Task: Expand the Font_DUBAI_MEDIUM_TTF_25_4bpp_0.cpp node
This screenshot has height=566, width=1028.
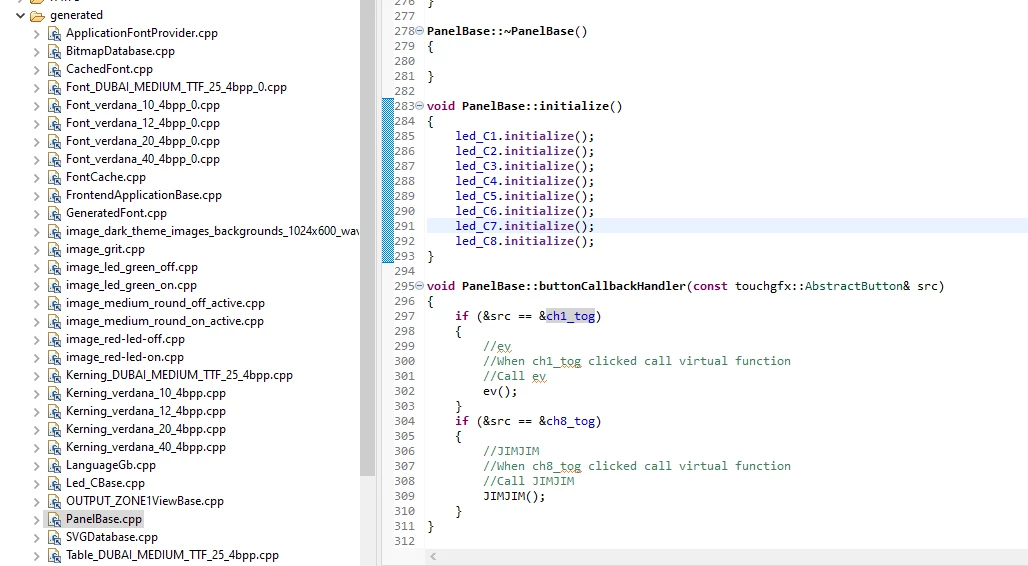Action: (x=36, y=87)
